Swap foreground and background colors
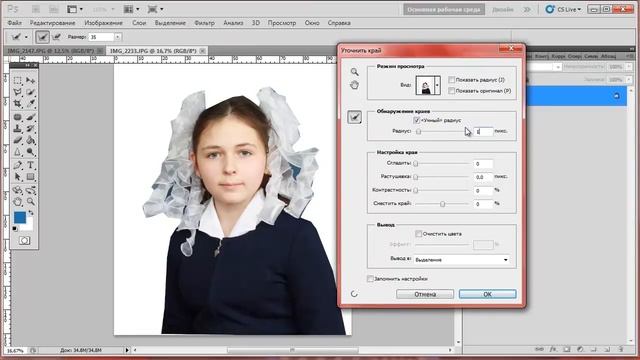 coord(31,213)
